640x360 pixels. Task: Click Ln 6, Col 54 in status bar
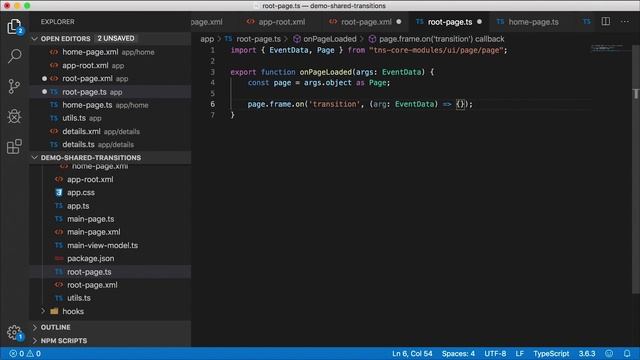[412, 353]
